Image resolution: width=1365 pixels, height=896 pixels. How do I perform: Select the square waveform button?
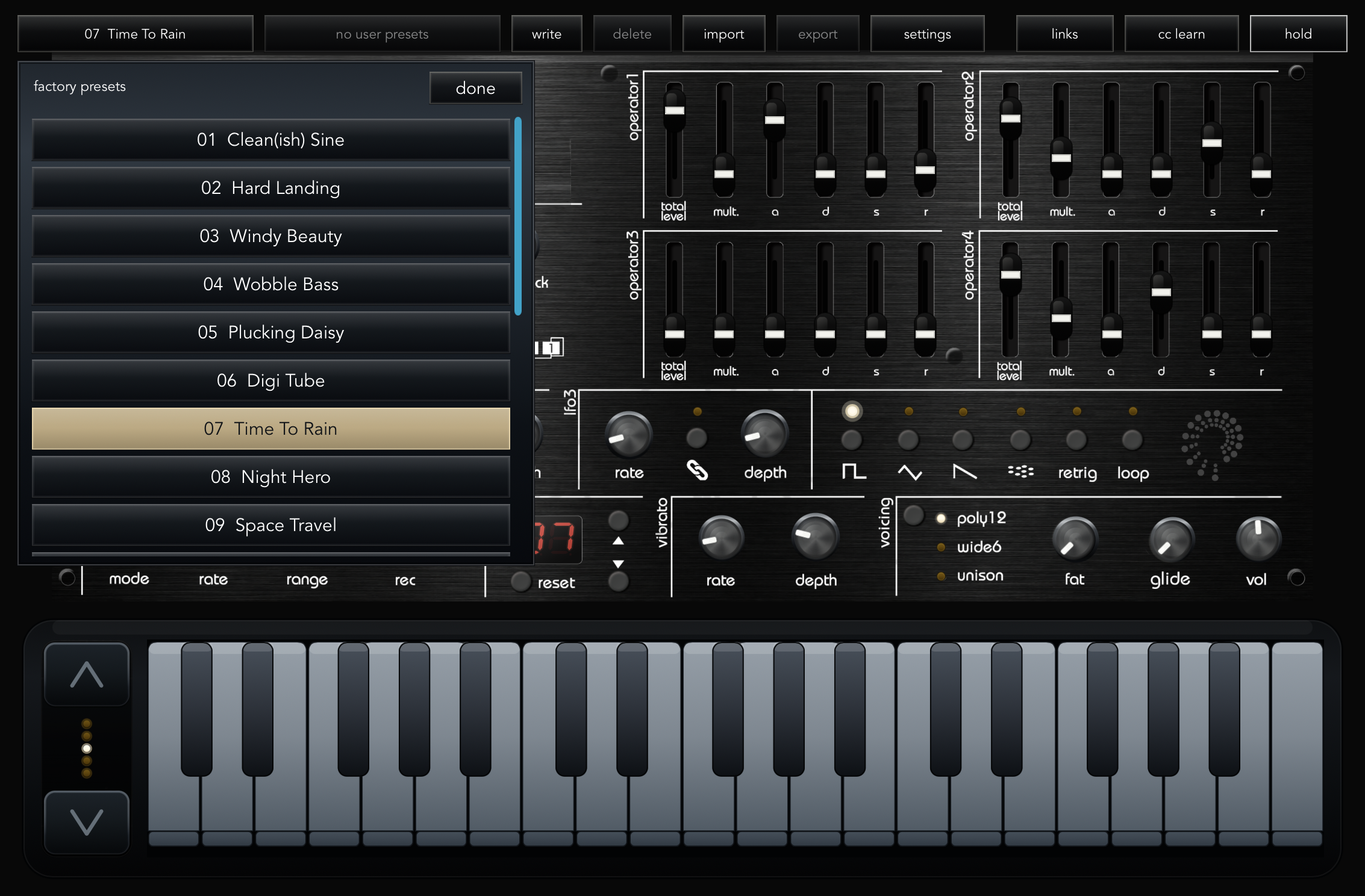pyautogui.click(x=852, y=440)
